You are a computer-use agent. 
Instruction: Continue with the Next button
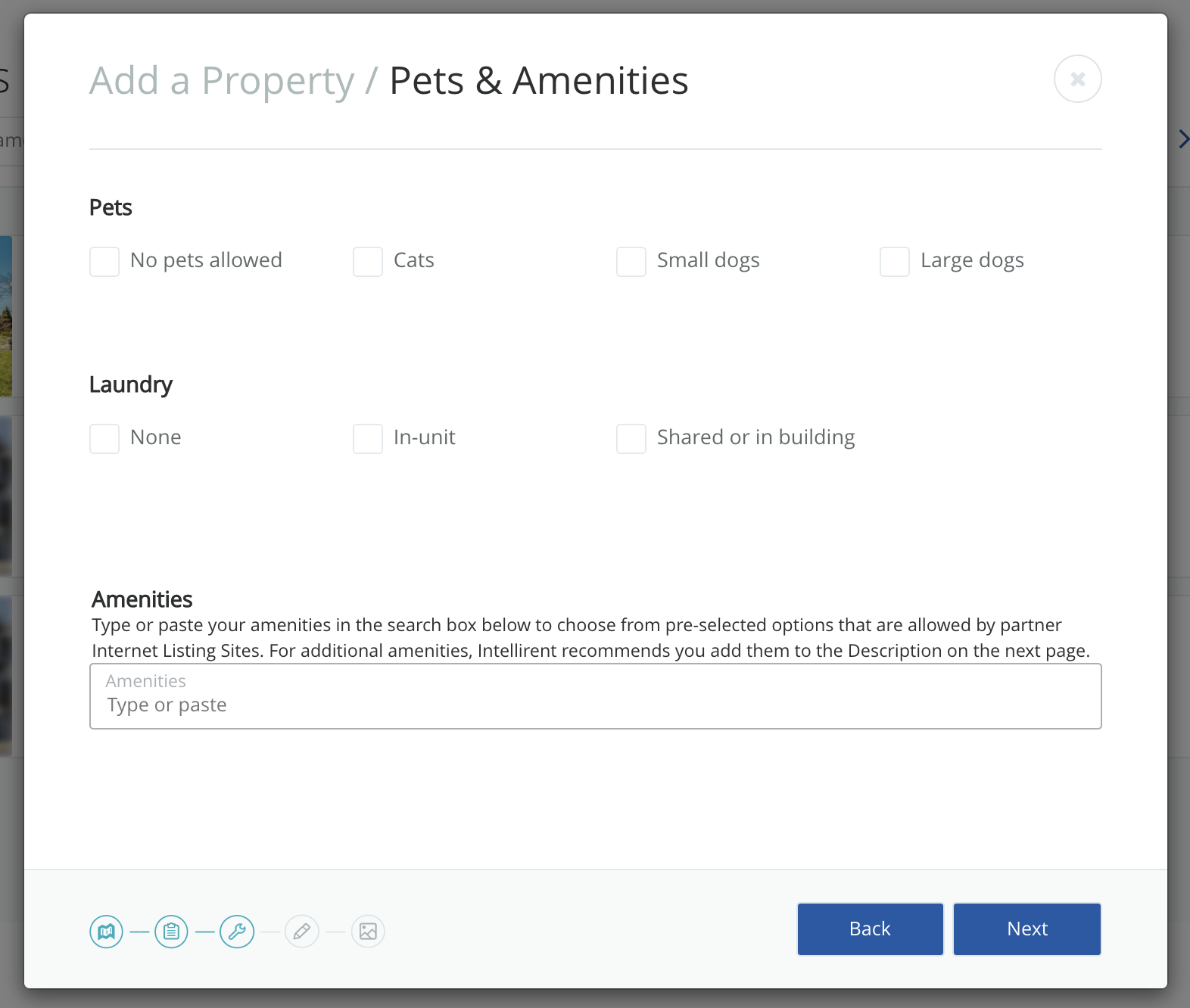click(1026, 929)
